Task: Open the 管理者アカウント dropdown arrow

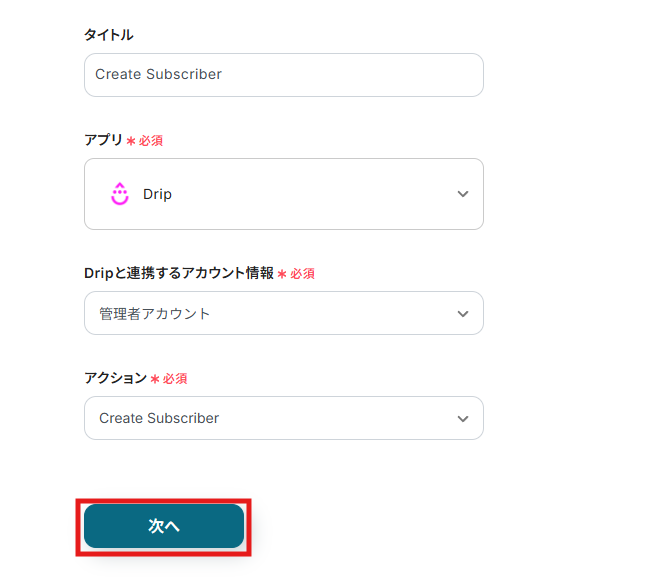Action: [462, 314]
